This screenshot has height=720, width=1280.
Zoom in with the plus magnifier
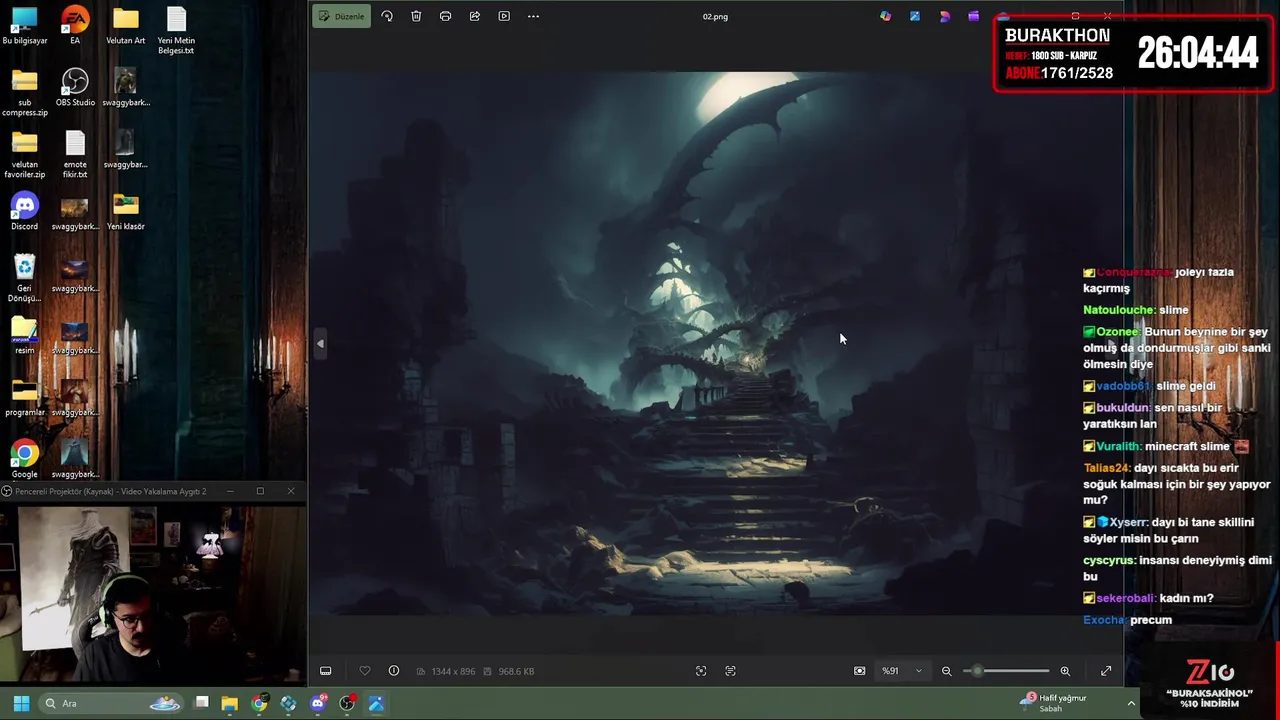click(1065, 671)
